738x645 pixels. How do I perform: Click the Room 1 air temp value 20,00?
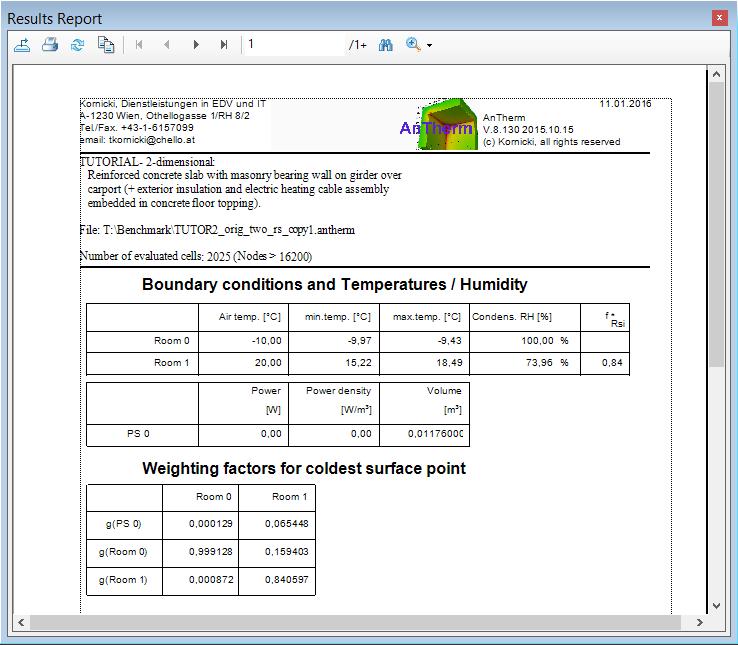(268, 363)
